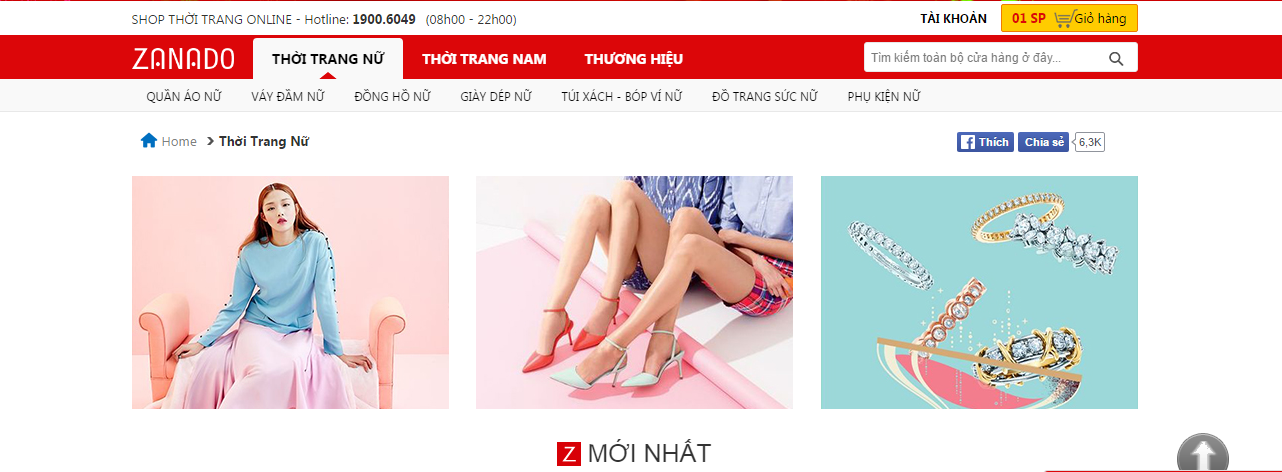This screenshot has height=472, width=1282.
Task: Click the scroll-to-top arrow icon
Action: (1202, 454)
